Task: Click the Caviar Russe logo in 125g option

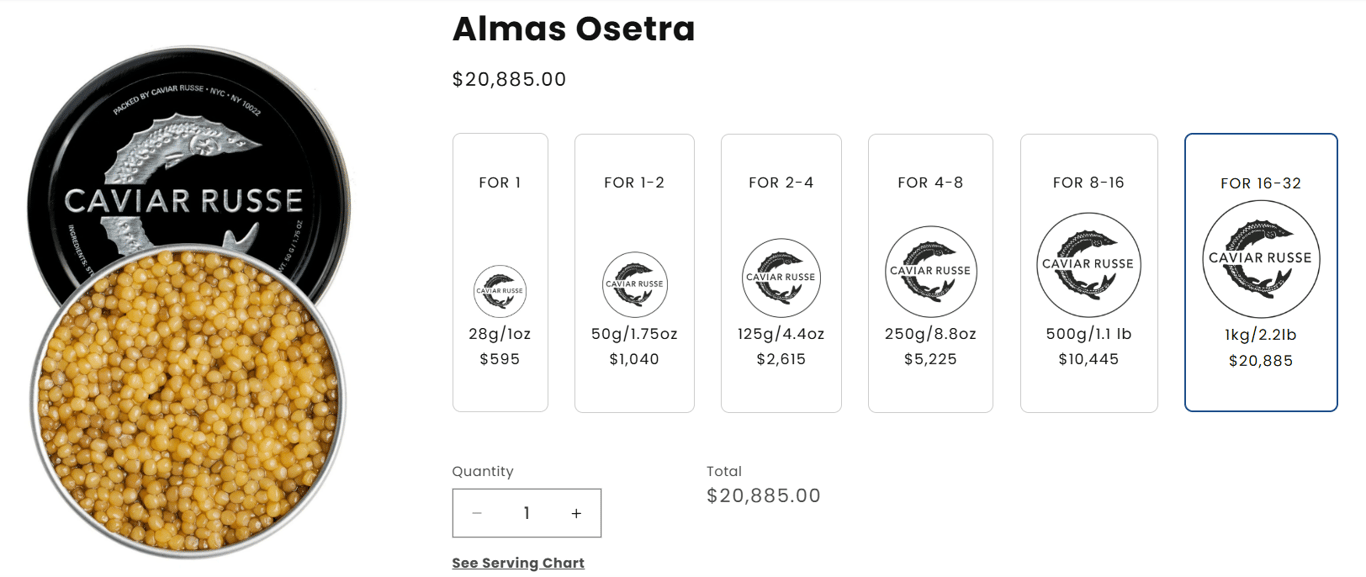Action: pos(781,278)
